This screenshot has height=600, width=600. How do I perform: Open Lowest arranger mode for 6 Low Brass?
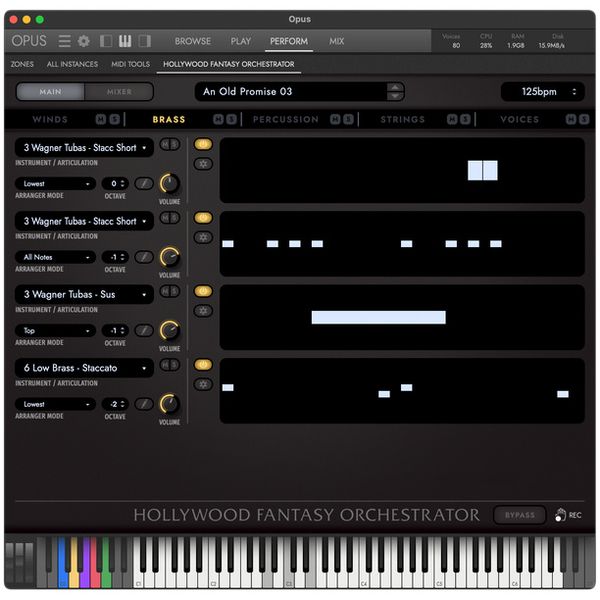55,404
